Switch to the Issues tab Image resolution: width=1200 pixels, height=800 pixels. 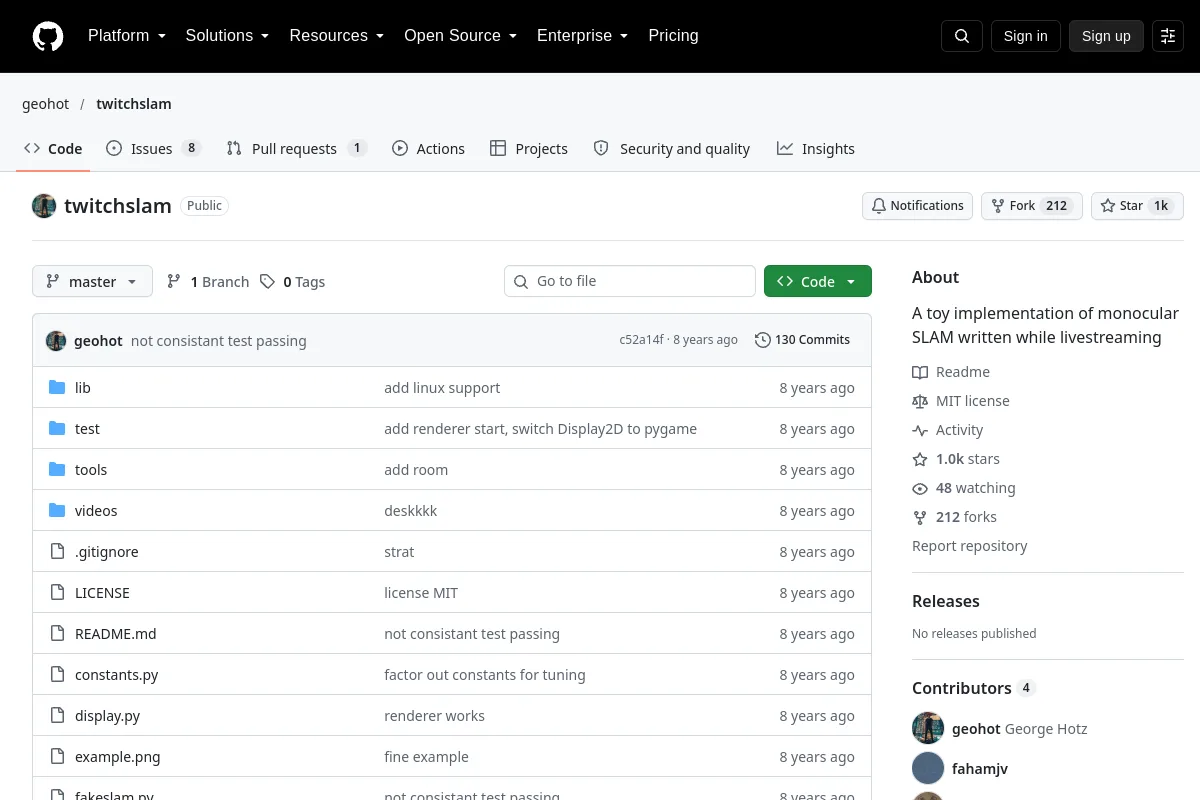click(x=154, y=149)
